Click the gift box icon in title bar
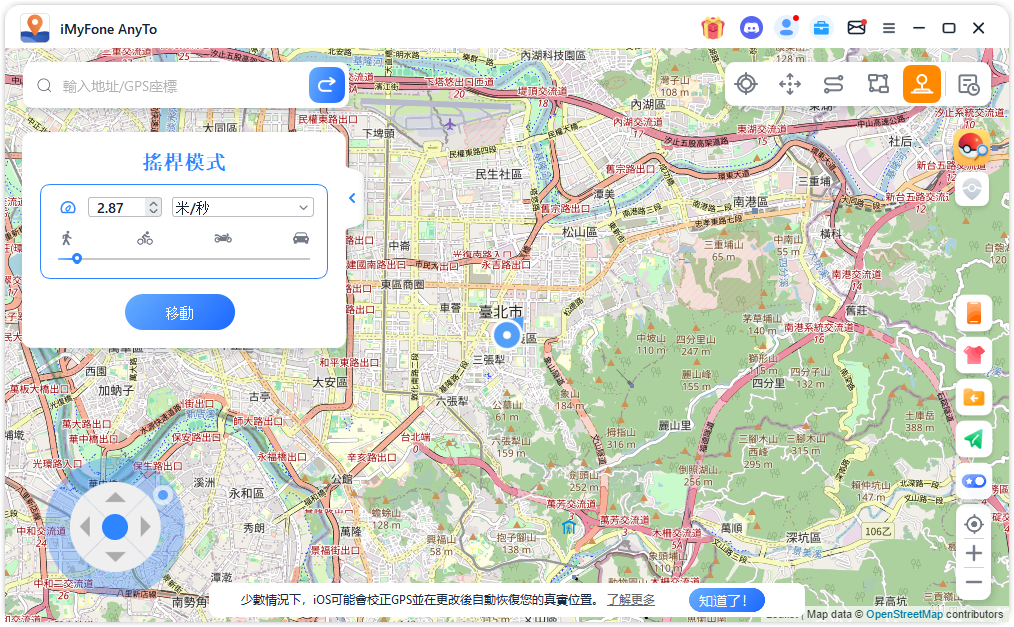The width and height of the screenshot is (1014, 627). pyautogui.click(x=713, y=28)
